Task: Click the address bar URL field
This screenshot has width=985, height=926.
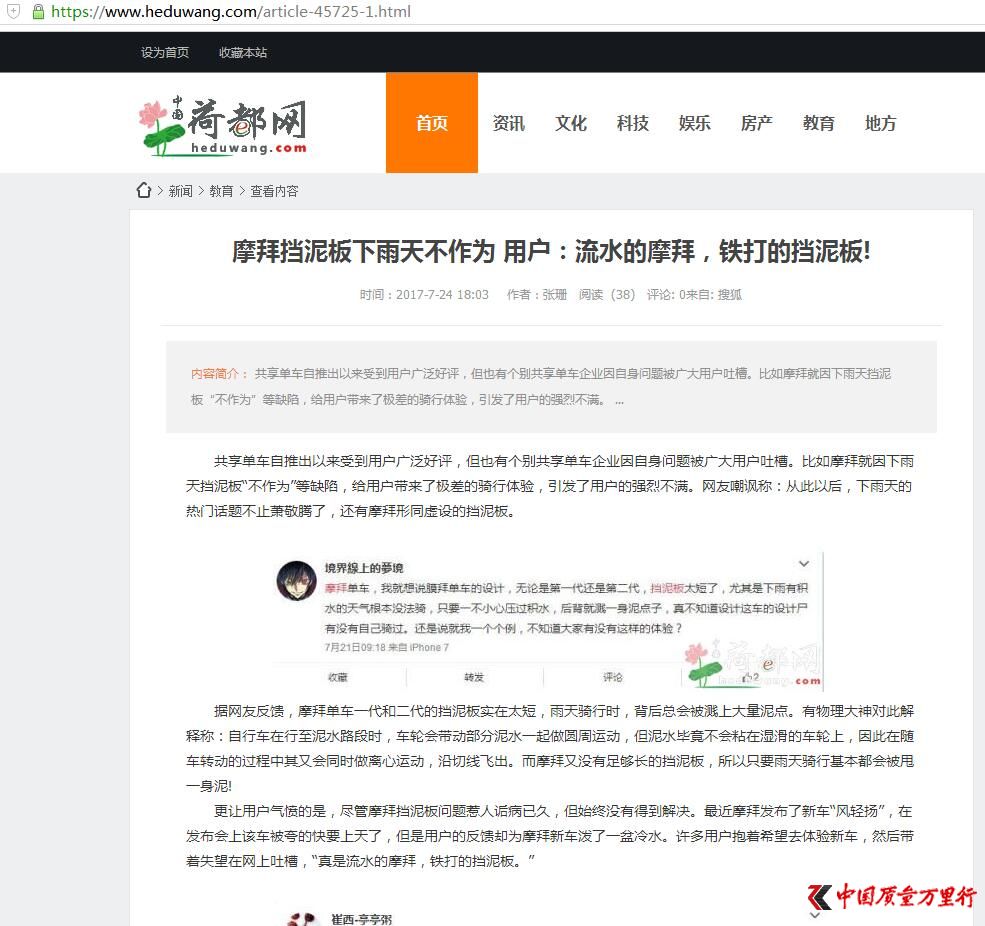Action: tap(231, 11)
